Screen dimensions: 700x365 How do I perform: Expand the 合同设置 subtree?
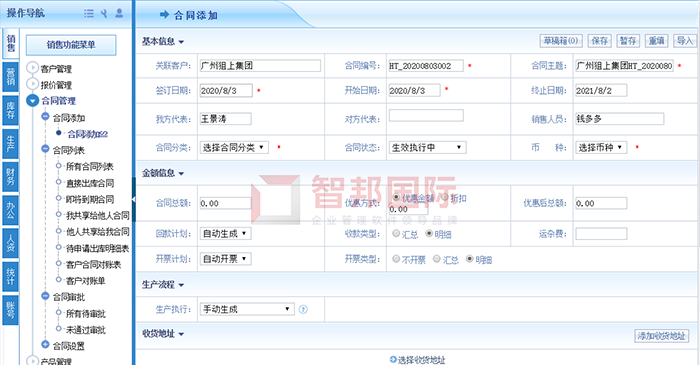point(45,344)
